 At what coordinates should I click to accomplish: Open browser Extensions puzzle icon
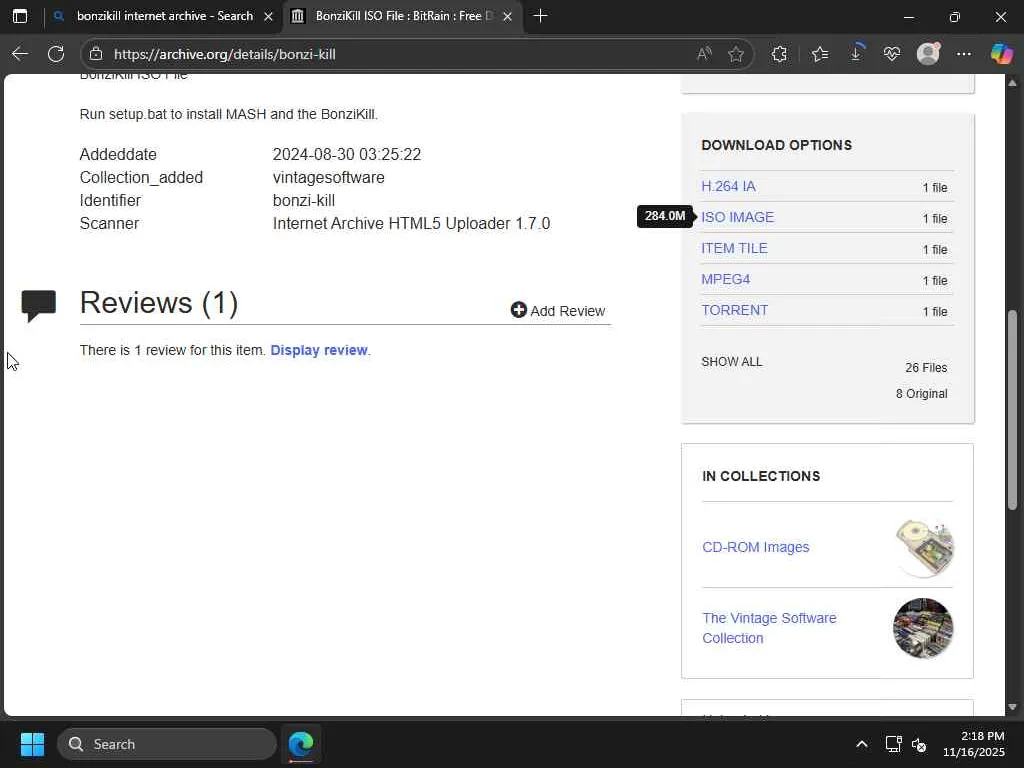pos(779,54)
